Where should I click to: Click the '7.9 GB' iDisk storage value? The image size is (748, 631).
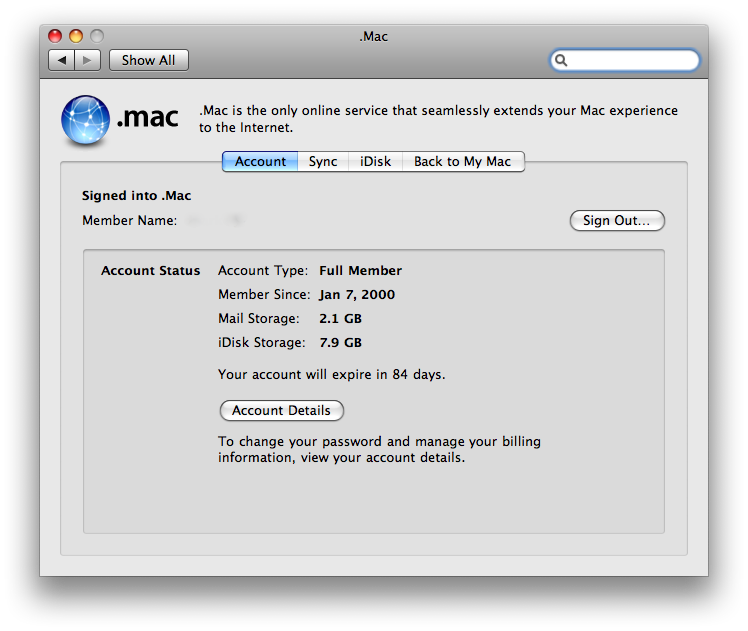(x=341, y=342)
